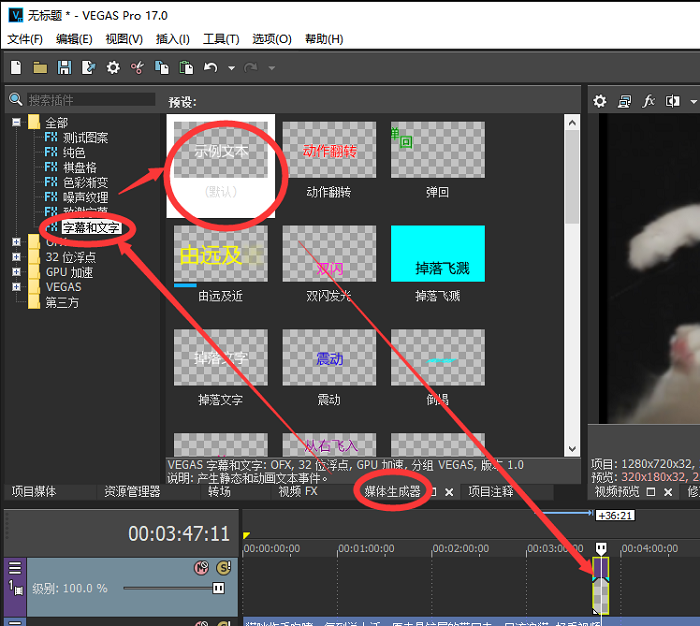700x626 pixels.
Task: Open the 编辑(E) menu
Action: pos(74,39)
